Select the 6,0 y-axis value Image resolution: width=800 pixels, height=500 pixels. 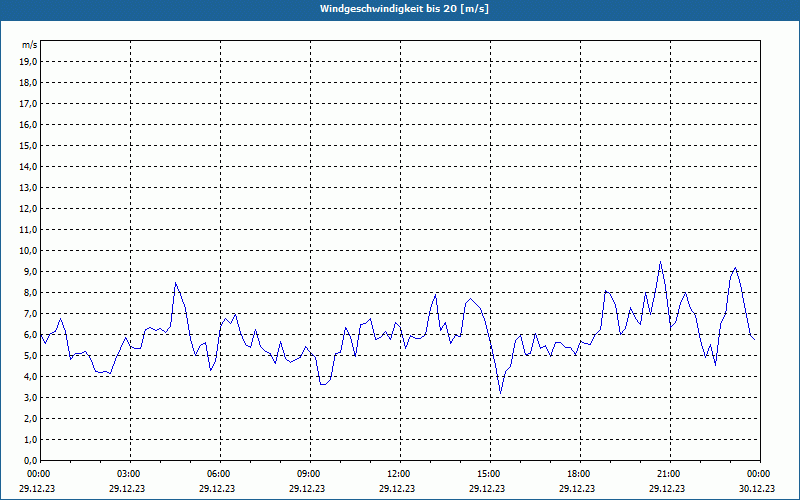[30, 335]
